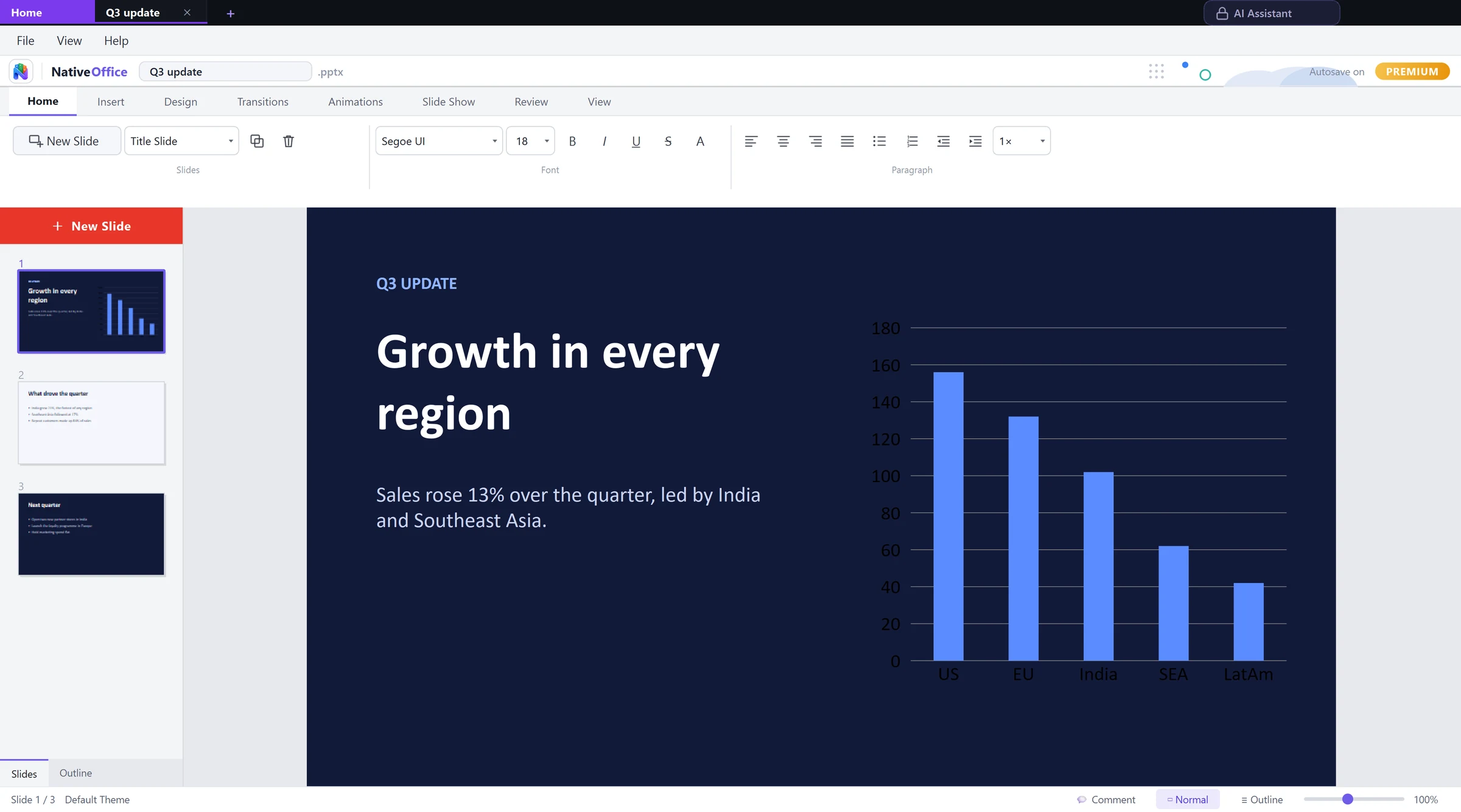Screen dimensions: 1461x812
Task: Open the AI Assistant
Action: click(1271, 13)
